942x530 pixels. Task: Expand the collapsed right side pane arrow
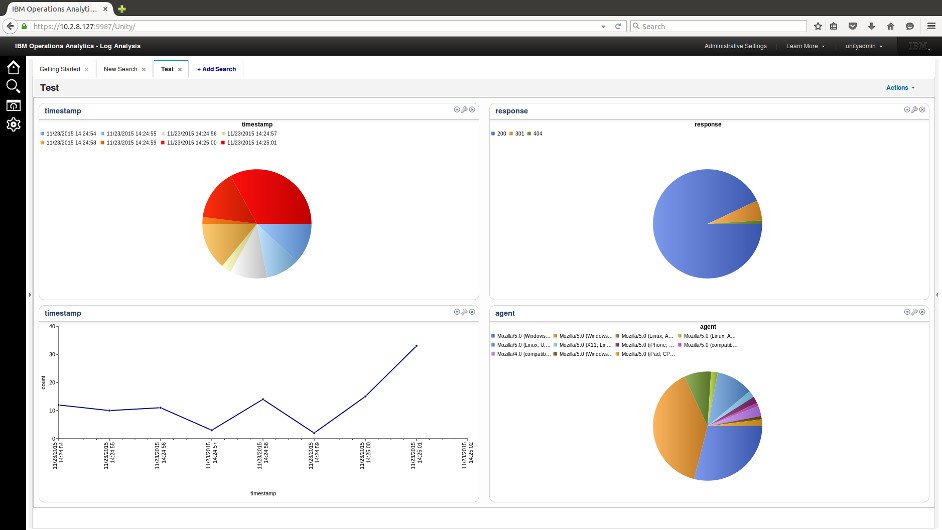937,295
